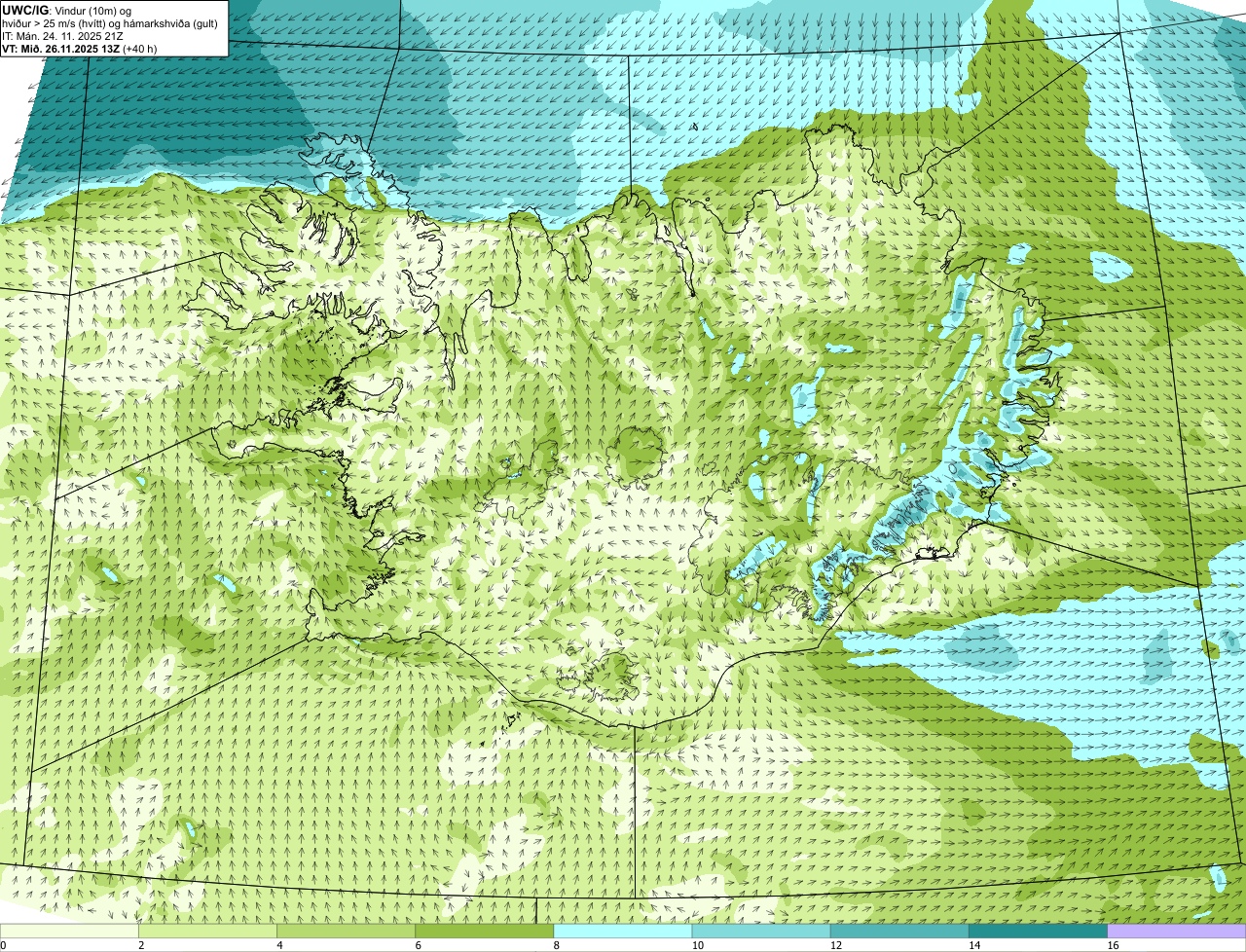Click the legend scale label '4'
This screenshot has height=952, width=1246.
click(x=280, y=945)
